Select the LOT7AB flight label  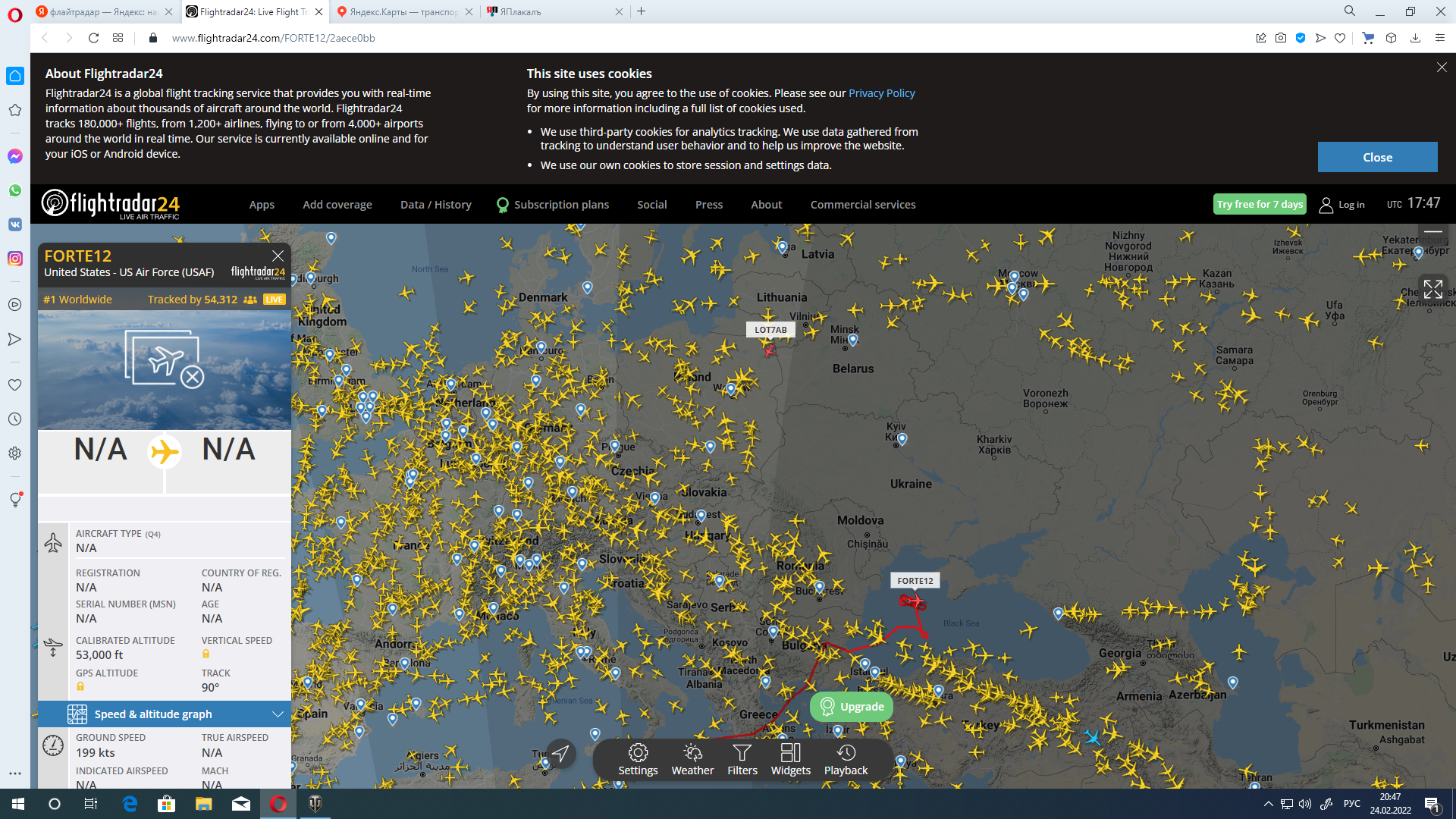[x=770, y=330]
